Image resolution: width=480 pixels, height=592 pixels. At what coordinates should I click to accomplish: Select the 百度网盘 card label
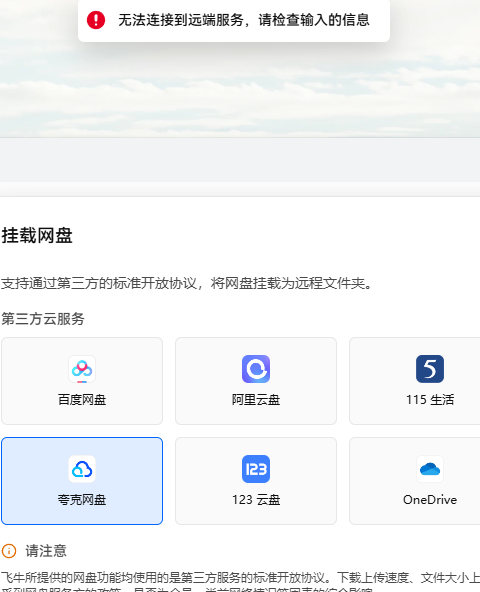tap(82, 400)
